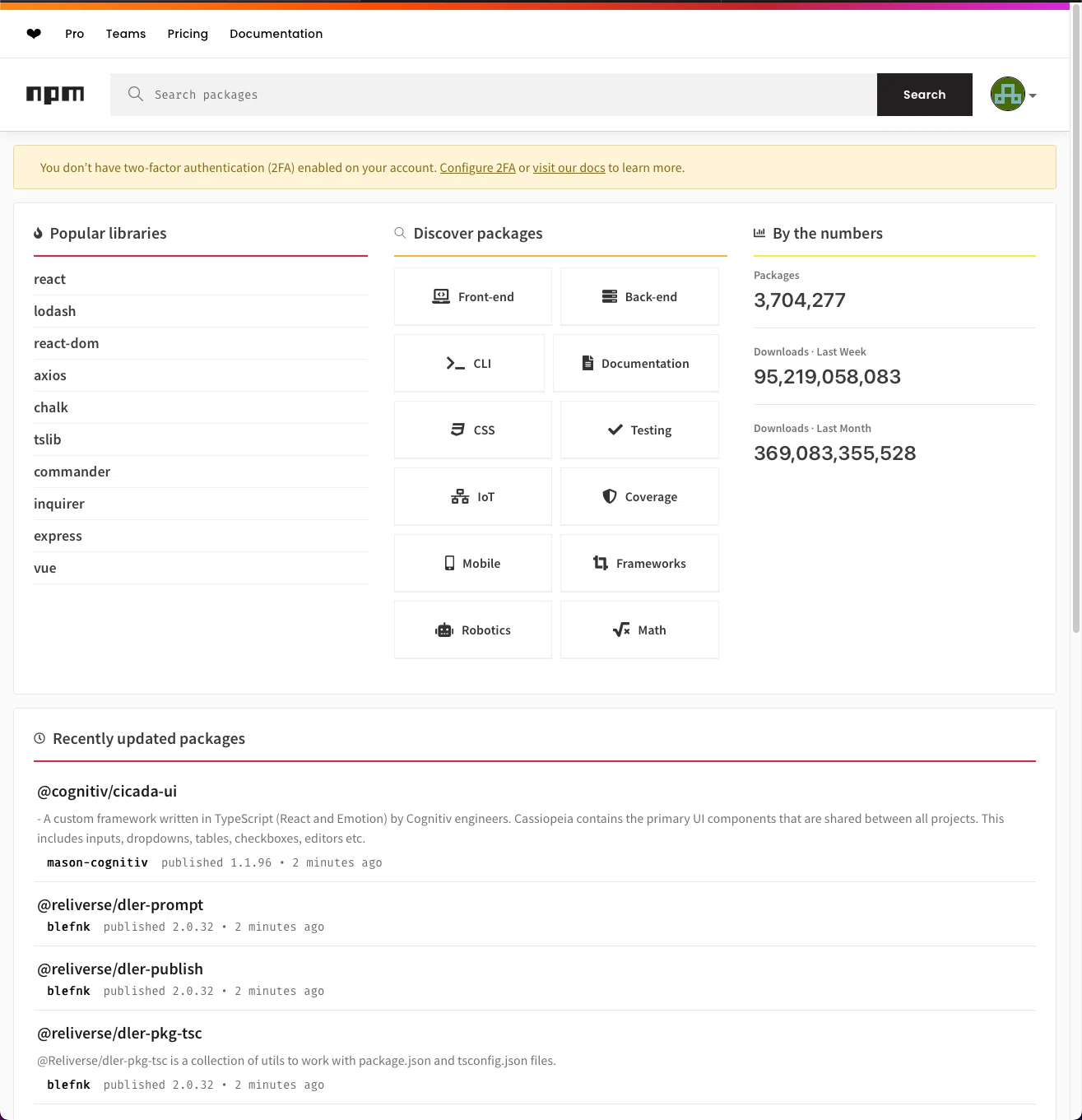Browse Back-end packages tile

pyautogui.click(x=639, y=297)
